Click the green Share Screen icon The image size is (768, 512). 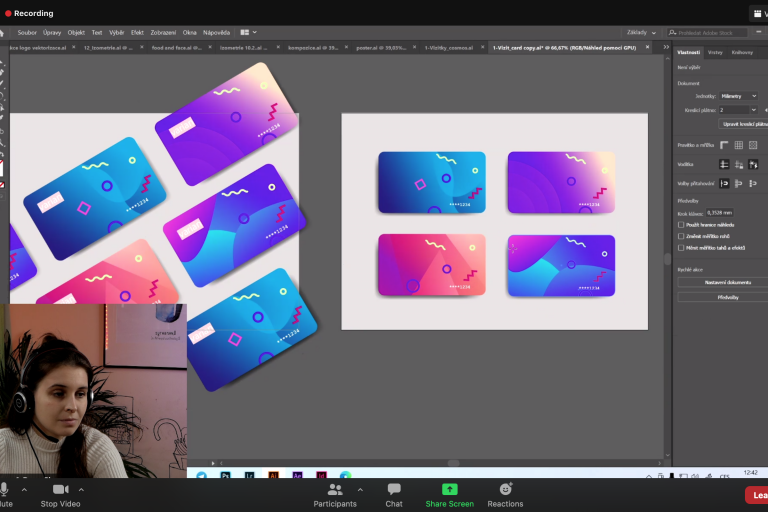(x=449, y=489)
